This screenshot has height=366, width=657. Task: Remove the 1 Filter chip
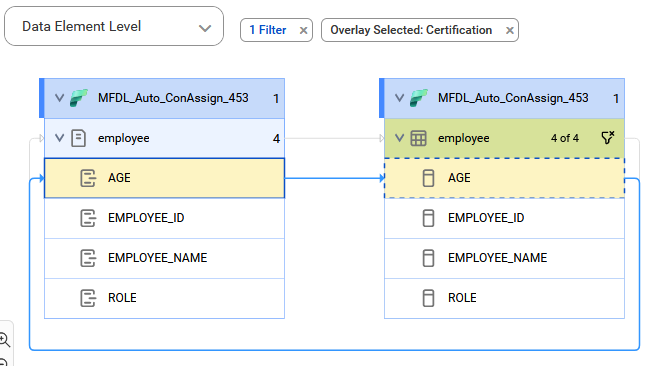tap(303, 30)
